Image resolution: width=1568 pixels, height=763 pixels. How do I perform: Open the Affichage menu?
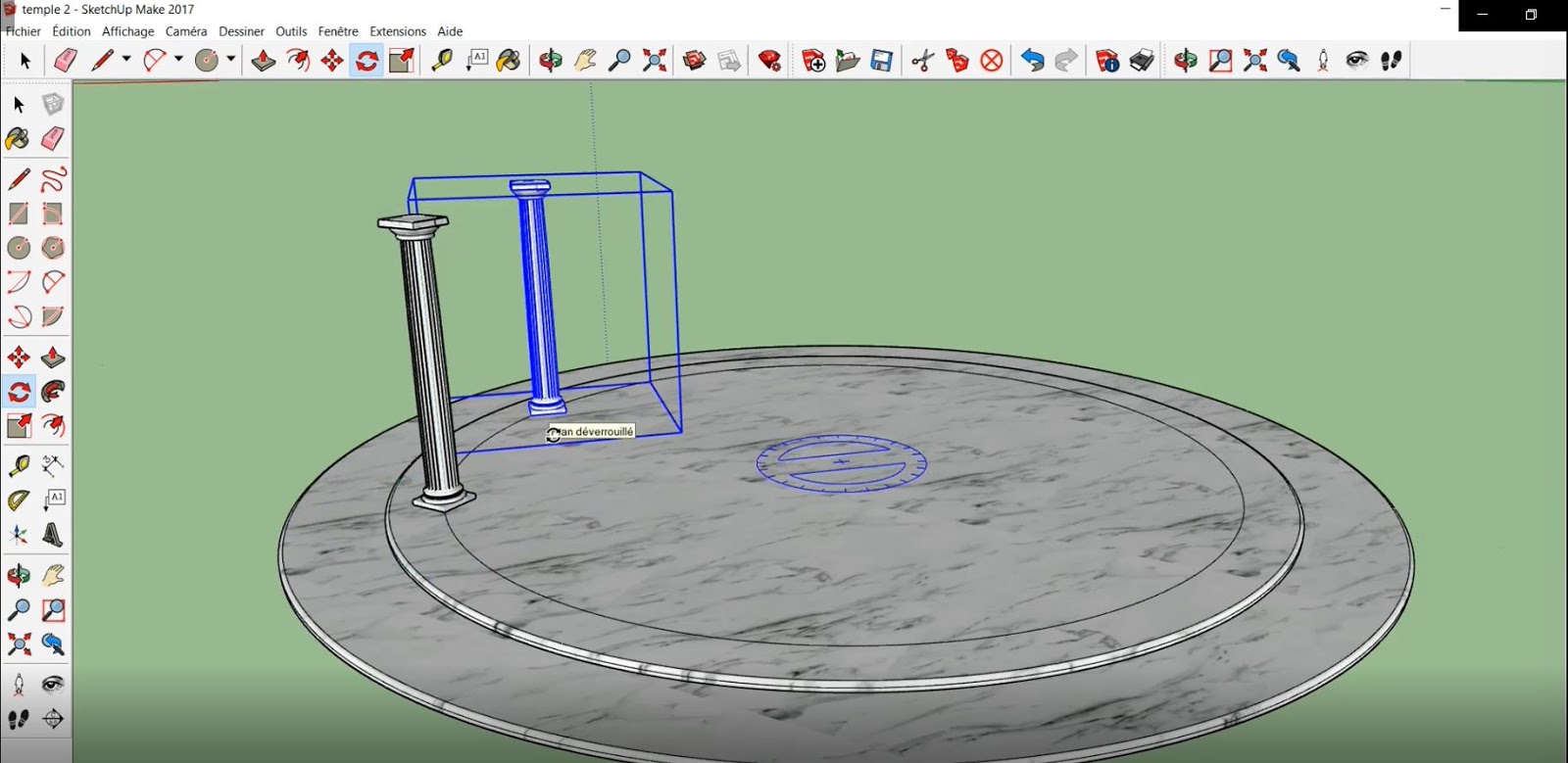[128, 31]
